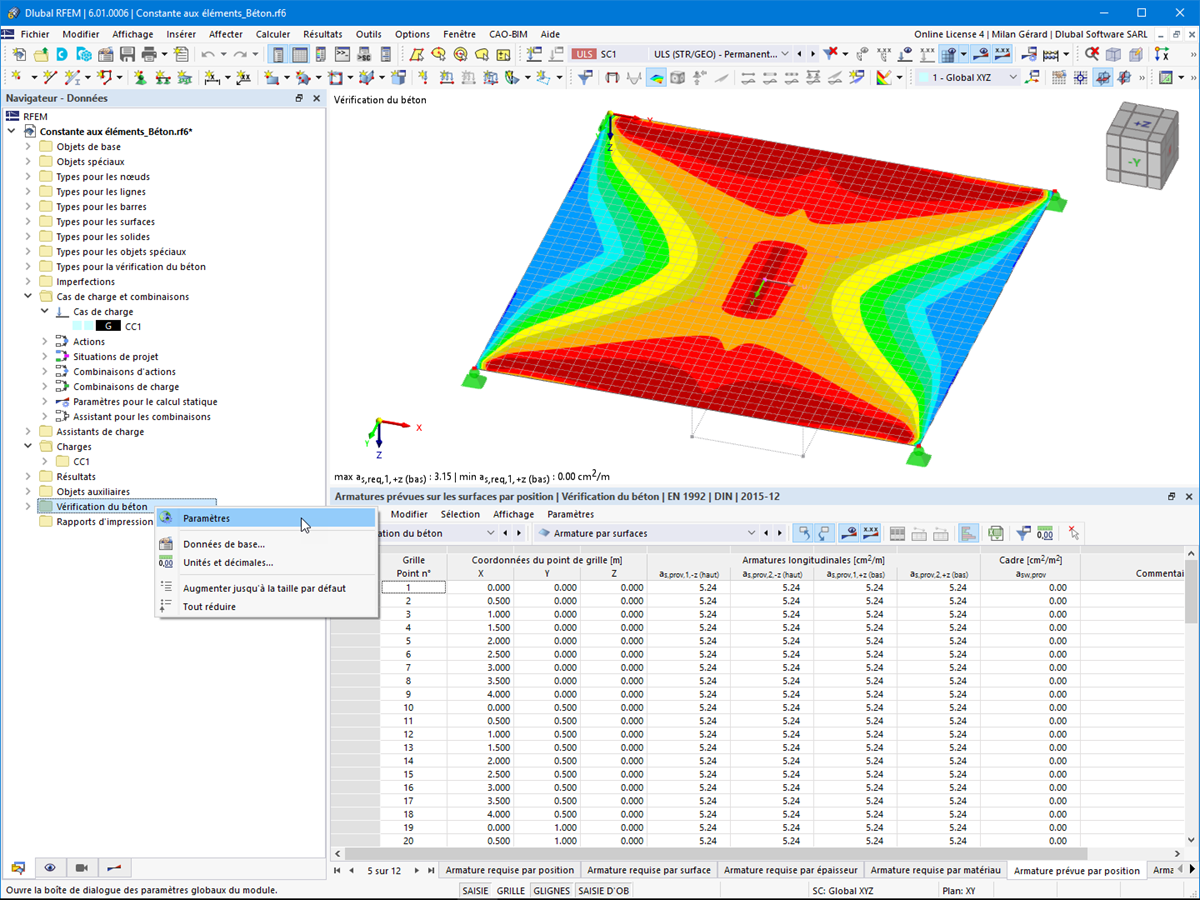Choose Augmenter jusqu'à la taille par défaut
The image size is (1200, 900).
[266, 588]
